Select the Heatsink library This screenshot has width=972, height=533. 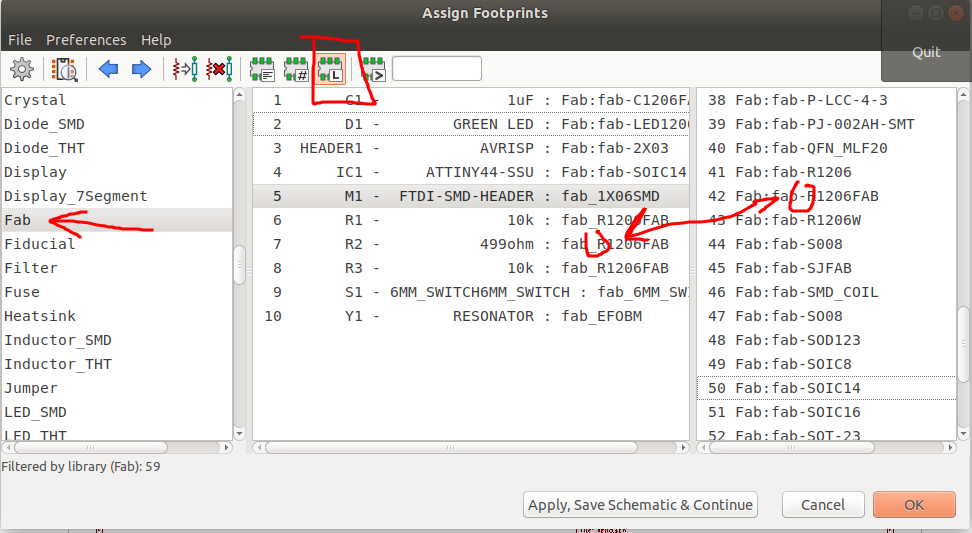point(117,316)
